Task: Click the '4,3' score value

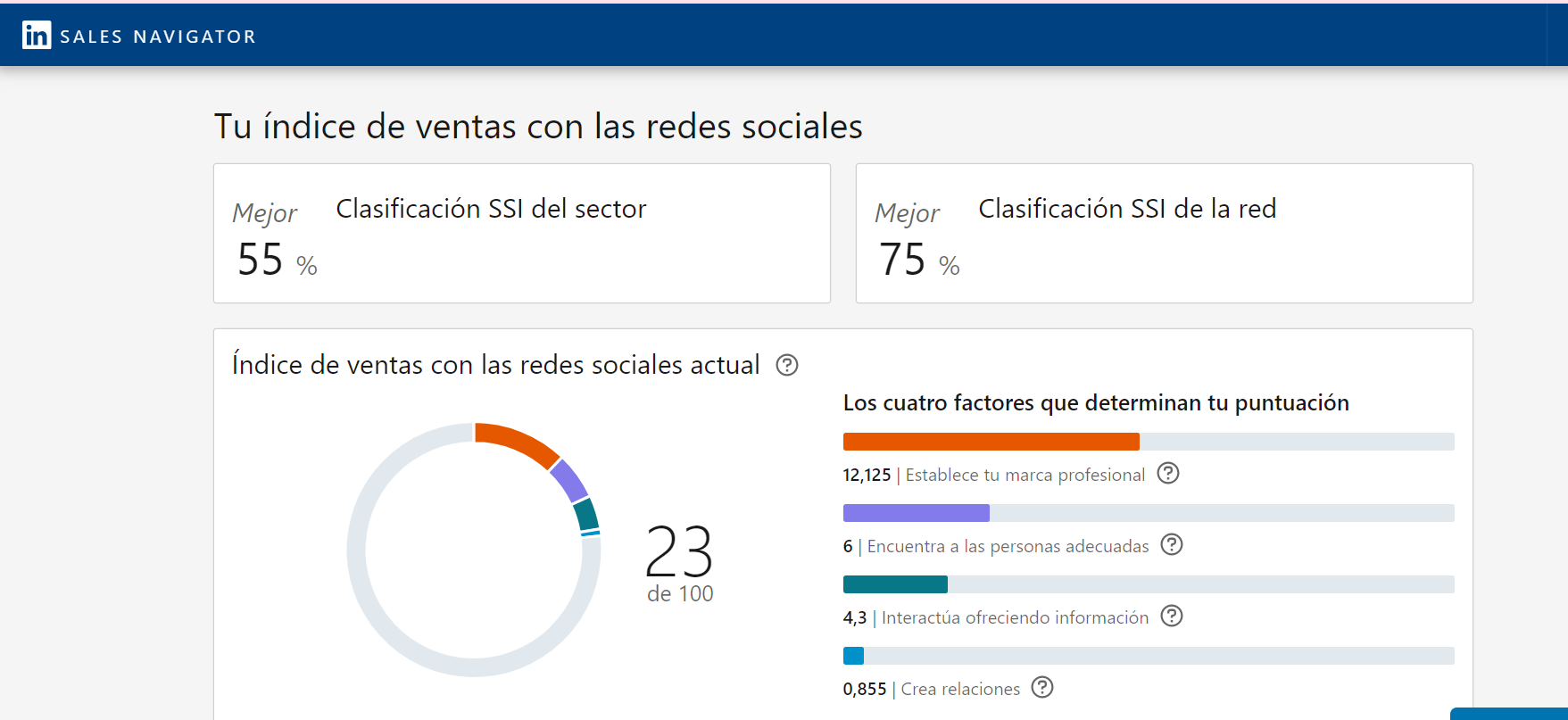Action: [x=855, y=618]
